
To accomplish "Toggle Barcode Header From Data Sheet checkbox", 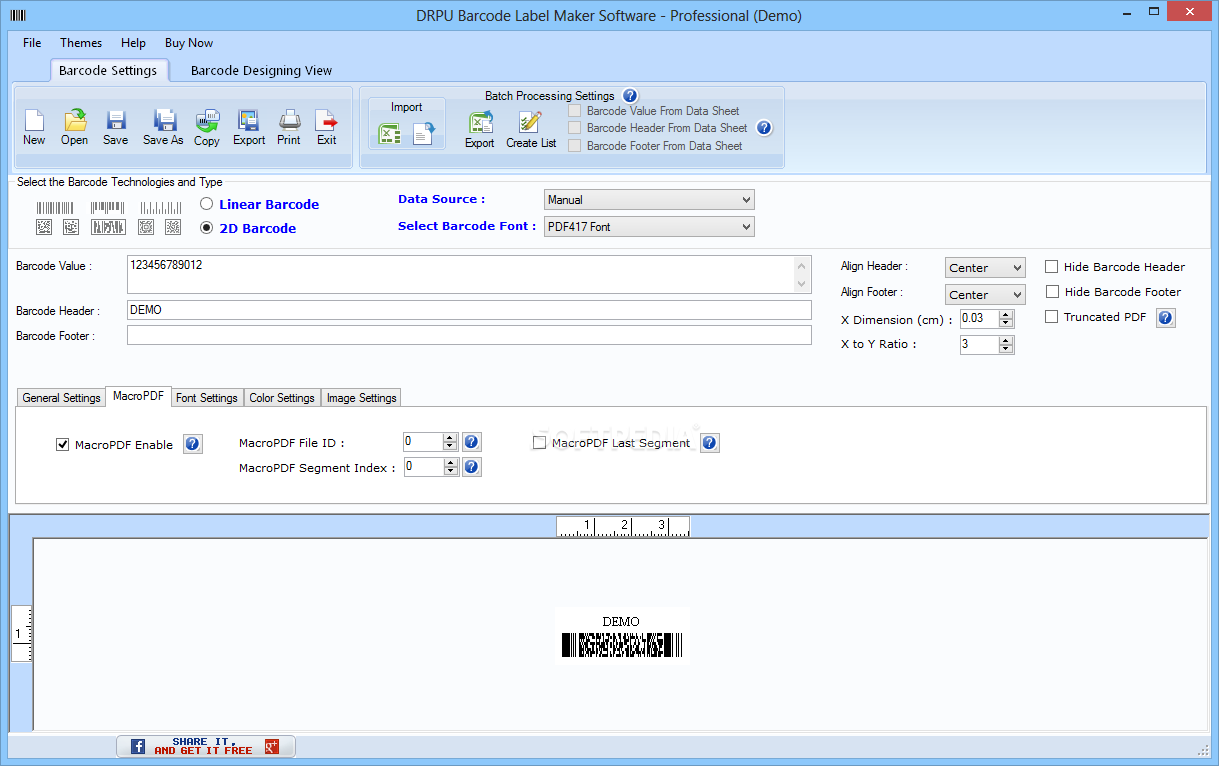I will 574,128.
